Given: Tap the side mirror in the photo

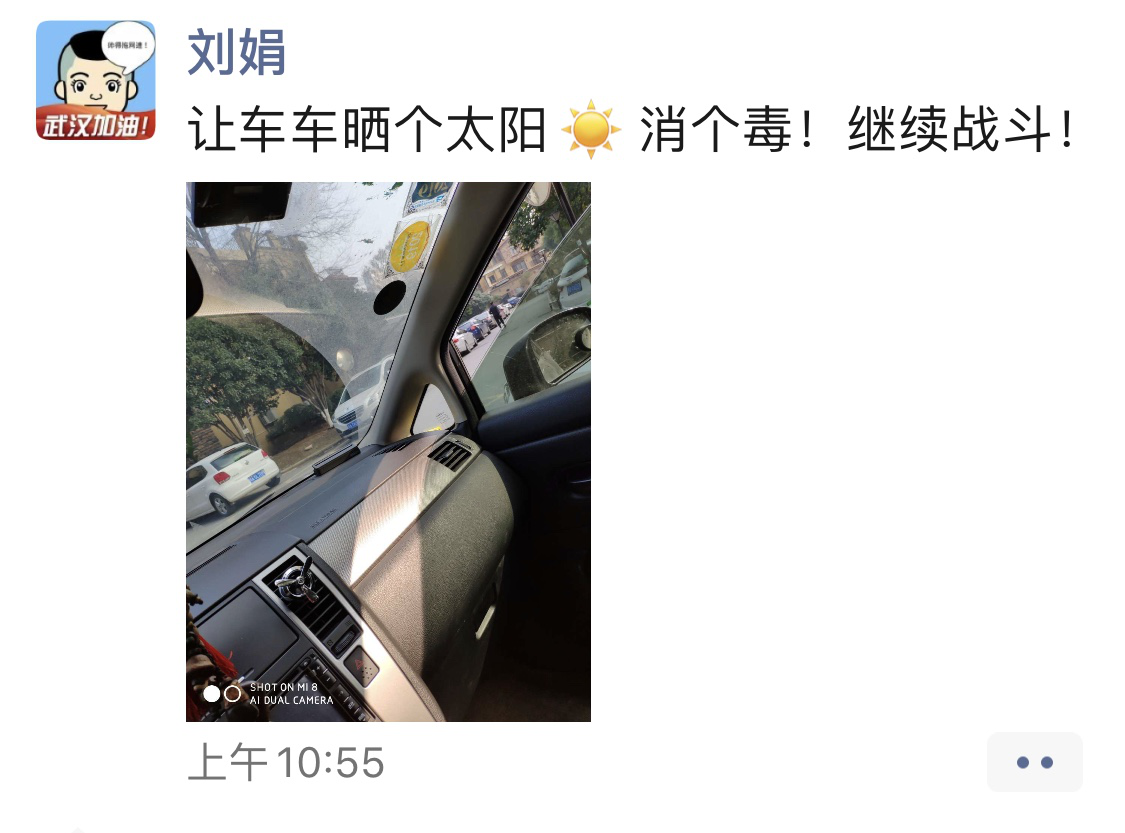Looking at the screenshot, I should pyautogui.click(x=547, y=353).
